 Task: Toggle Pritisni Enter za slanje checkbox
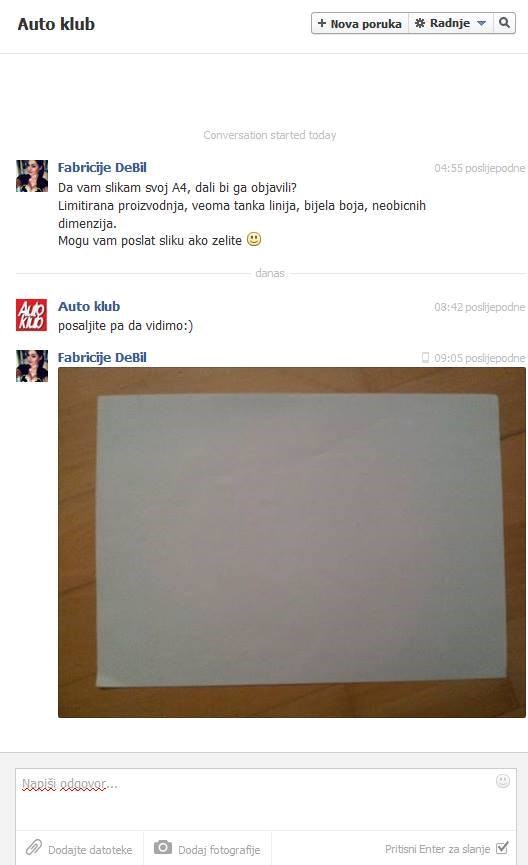pyautogui.click(x=502, y=848)
